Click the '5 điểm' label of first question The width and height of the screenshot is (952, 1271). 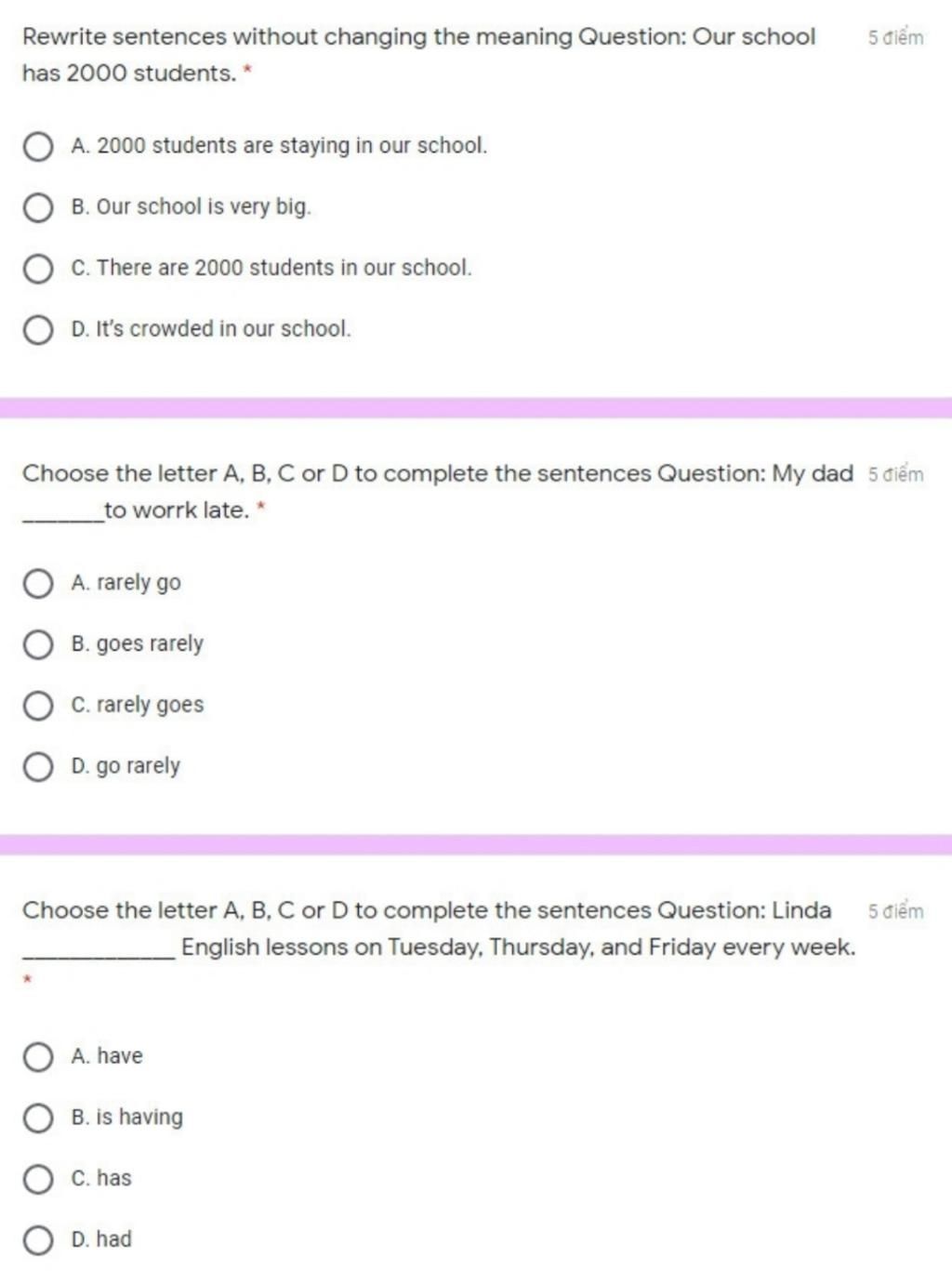896,37
